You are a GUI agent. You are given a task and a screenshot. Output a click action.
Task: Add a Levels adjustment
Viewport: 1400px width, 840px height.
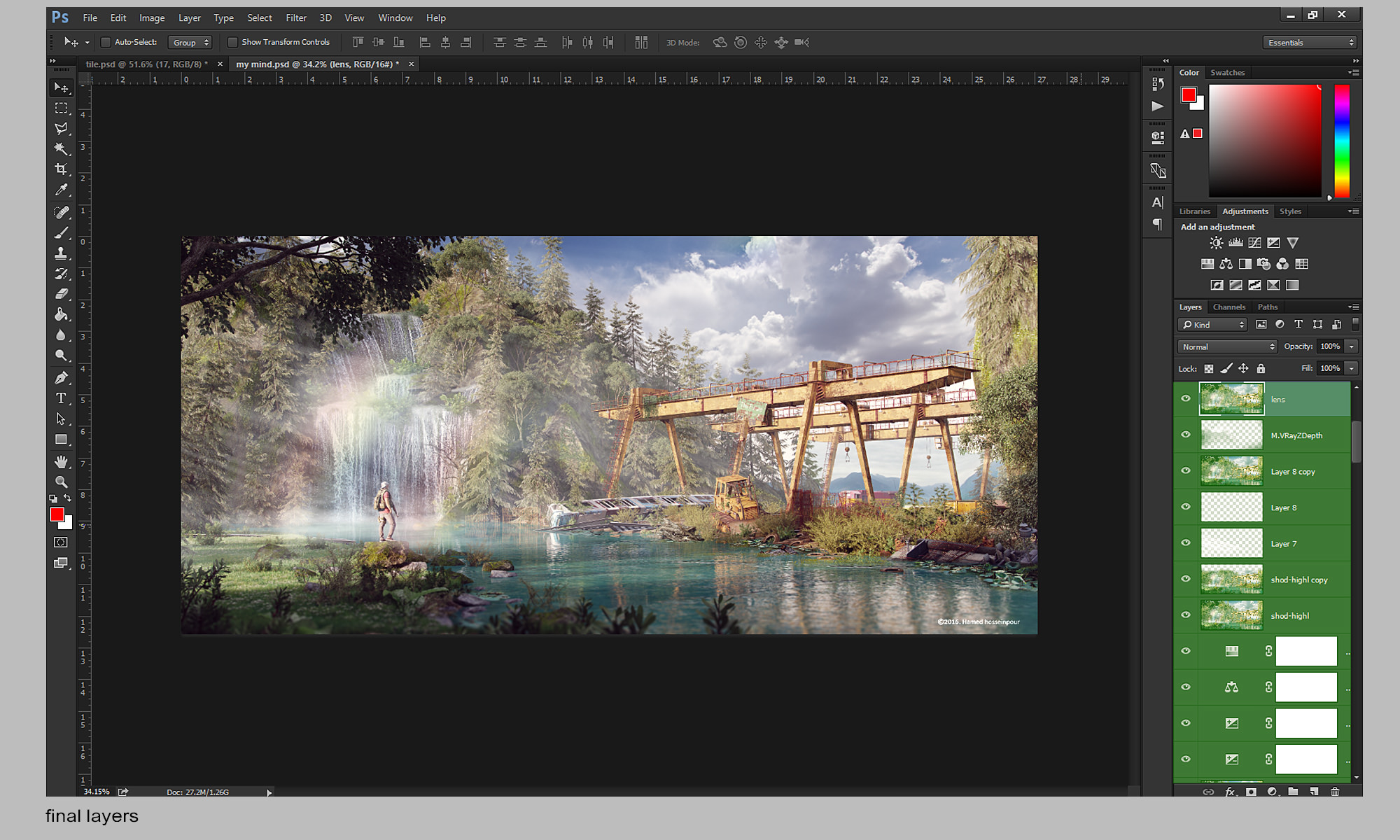[1235, 243]
